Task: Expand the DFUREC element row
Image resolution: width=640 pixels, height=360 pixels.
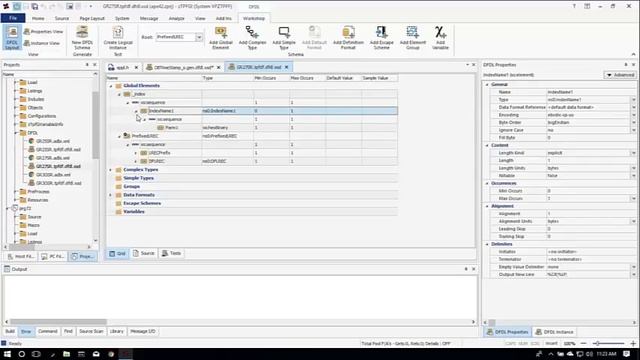Action: click(136, 162)
